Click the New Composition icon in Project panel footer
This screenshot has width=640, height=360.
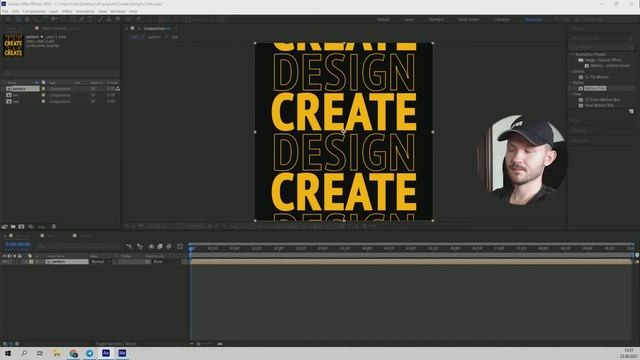coord(21,227)
